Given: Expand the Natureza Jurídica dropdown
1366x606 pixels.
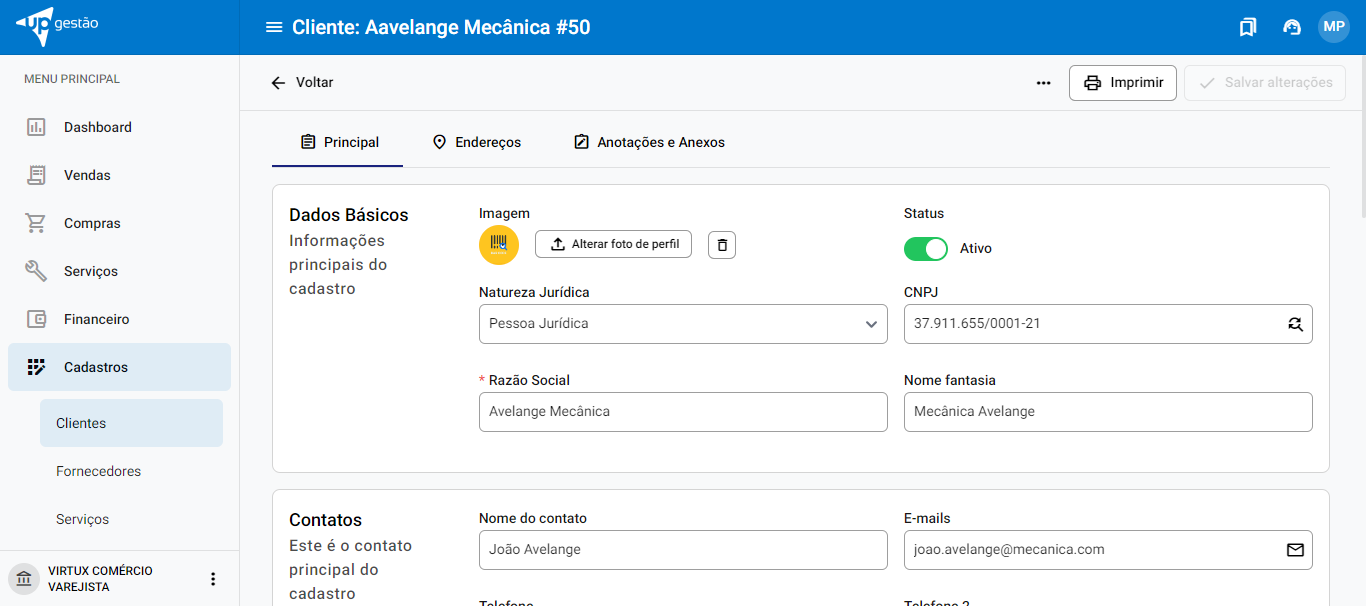Looking at the screenshot, I should coord(683,324).
